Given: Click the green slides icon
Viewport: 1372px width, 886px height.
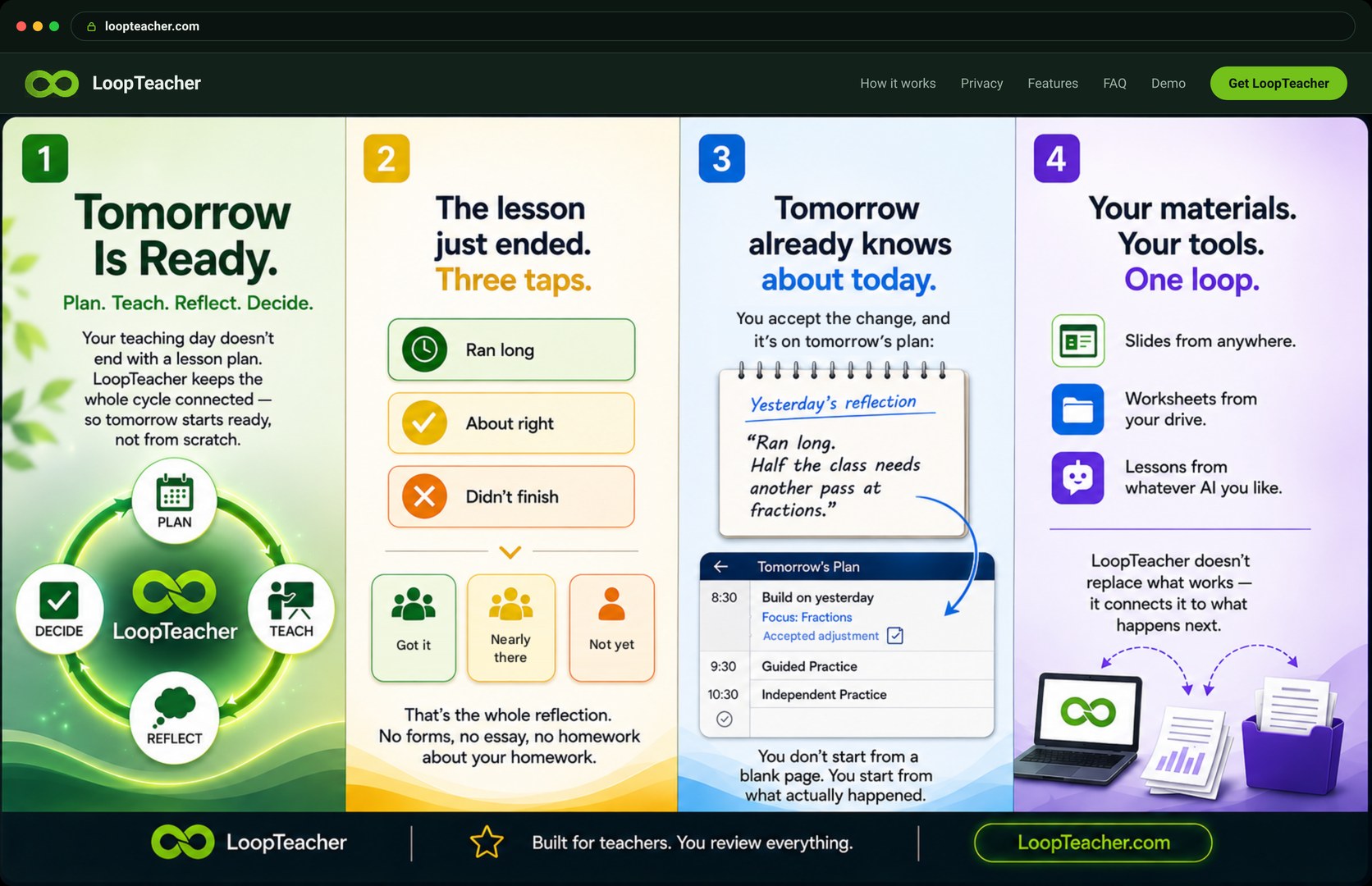Looking at the screenshot, I should [x=1077, y=340].
